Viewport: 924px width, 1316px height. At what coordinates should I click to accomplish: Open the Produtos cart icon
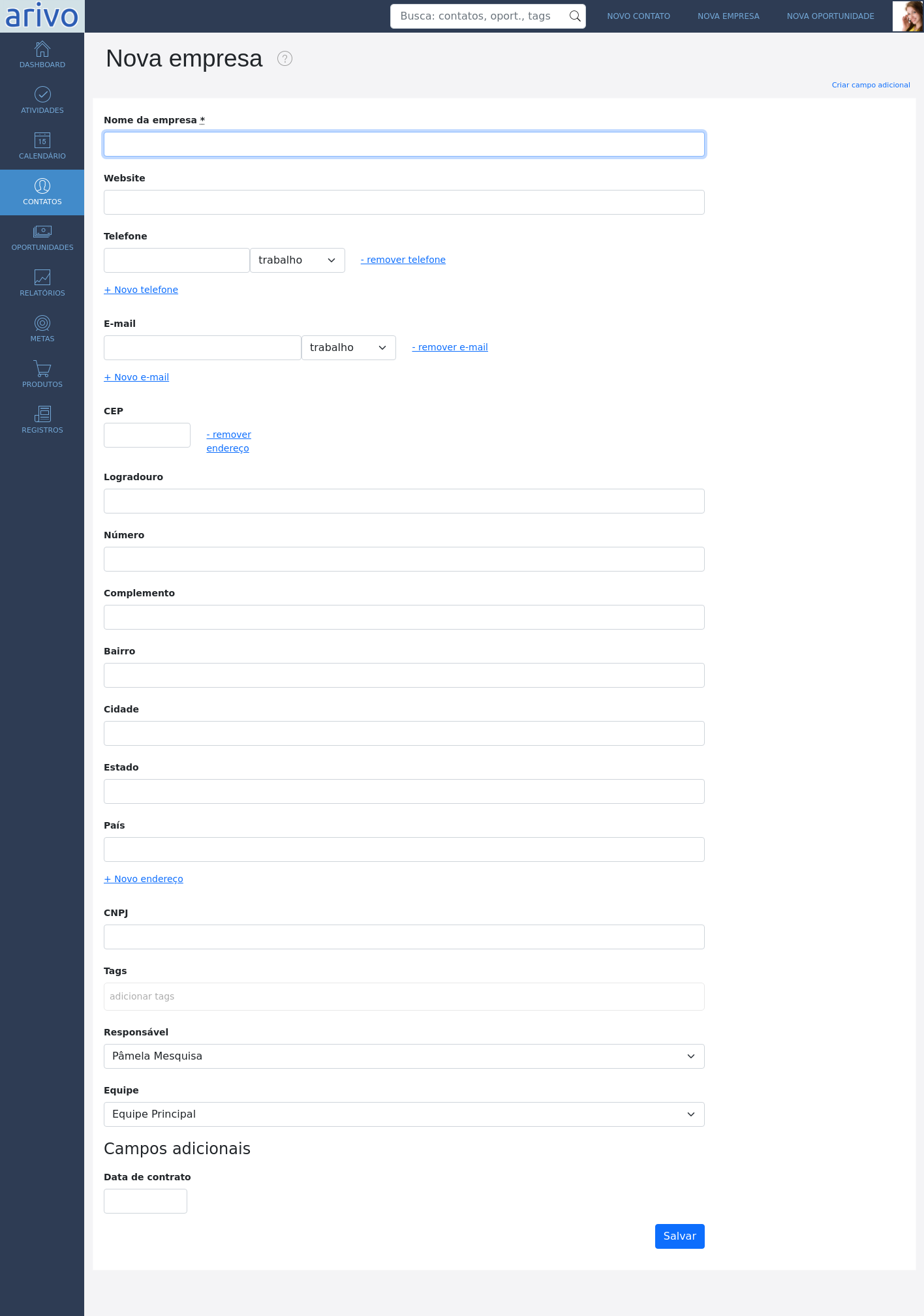tap(42, 369)
